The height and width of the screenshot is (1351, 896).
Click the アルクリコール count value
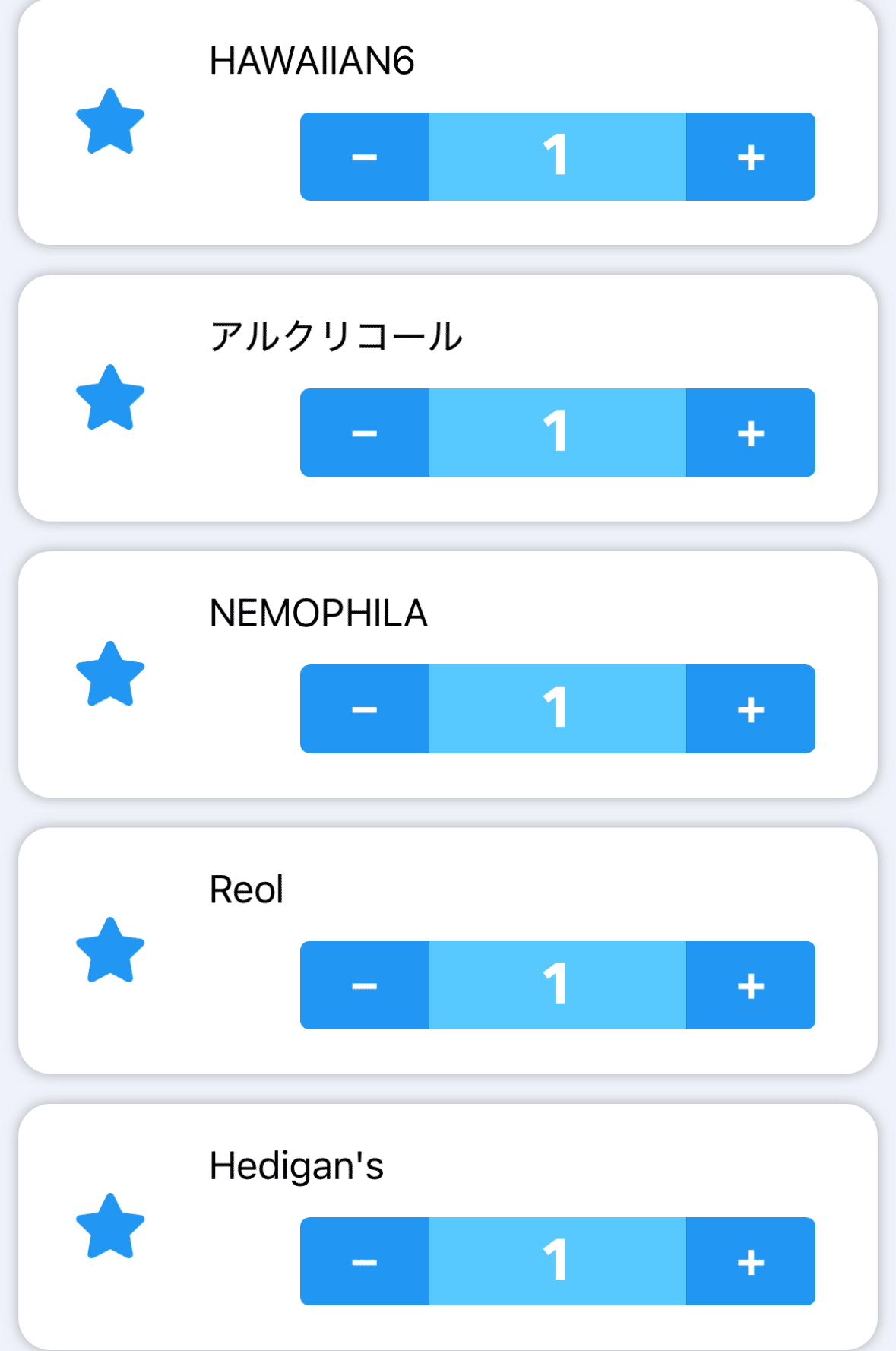pos(557,433)
